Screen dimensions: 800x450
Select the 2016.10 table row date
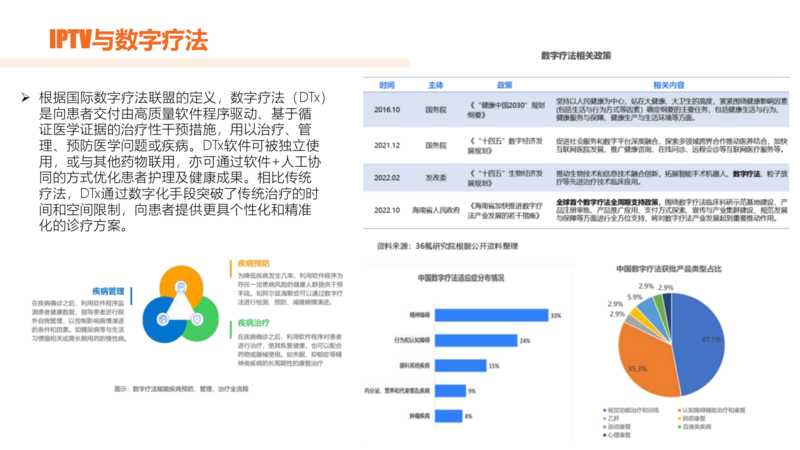(x=387, y=108)
